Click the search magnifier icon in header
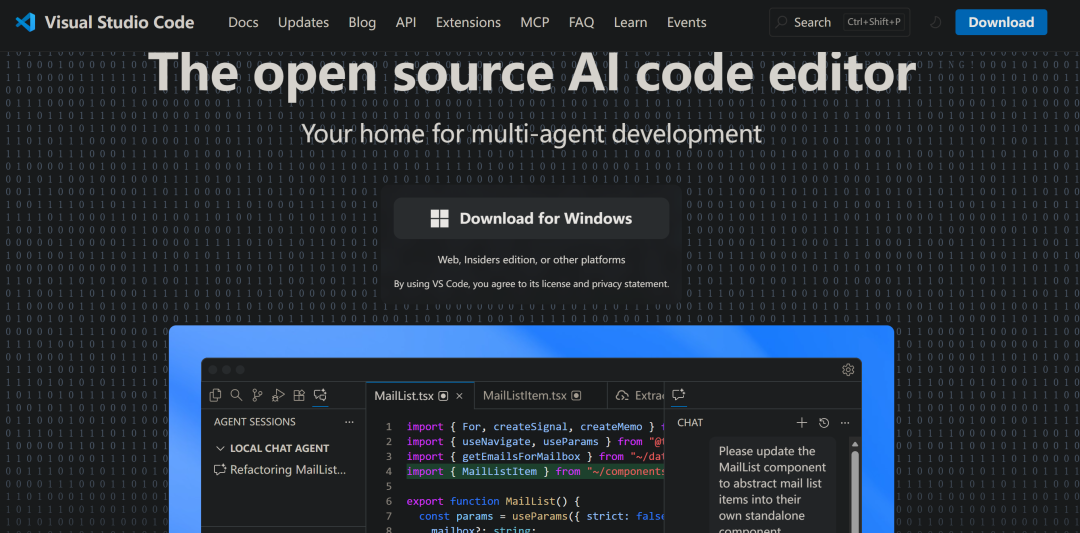Screen dimensions: 1080x533 pyautogui.click(x=781, y=23)
